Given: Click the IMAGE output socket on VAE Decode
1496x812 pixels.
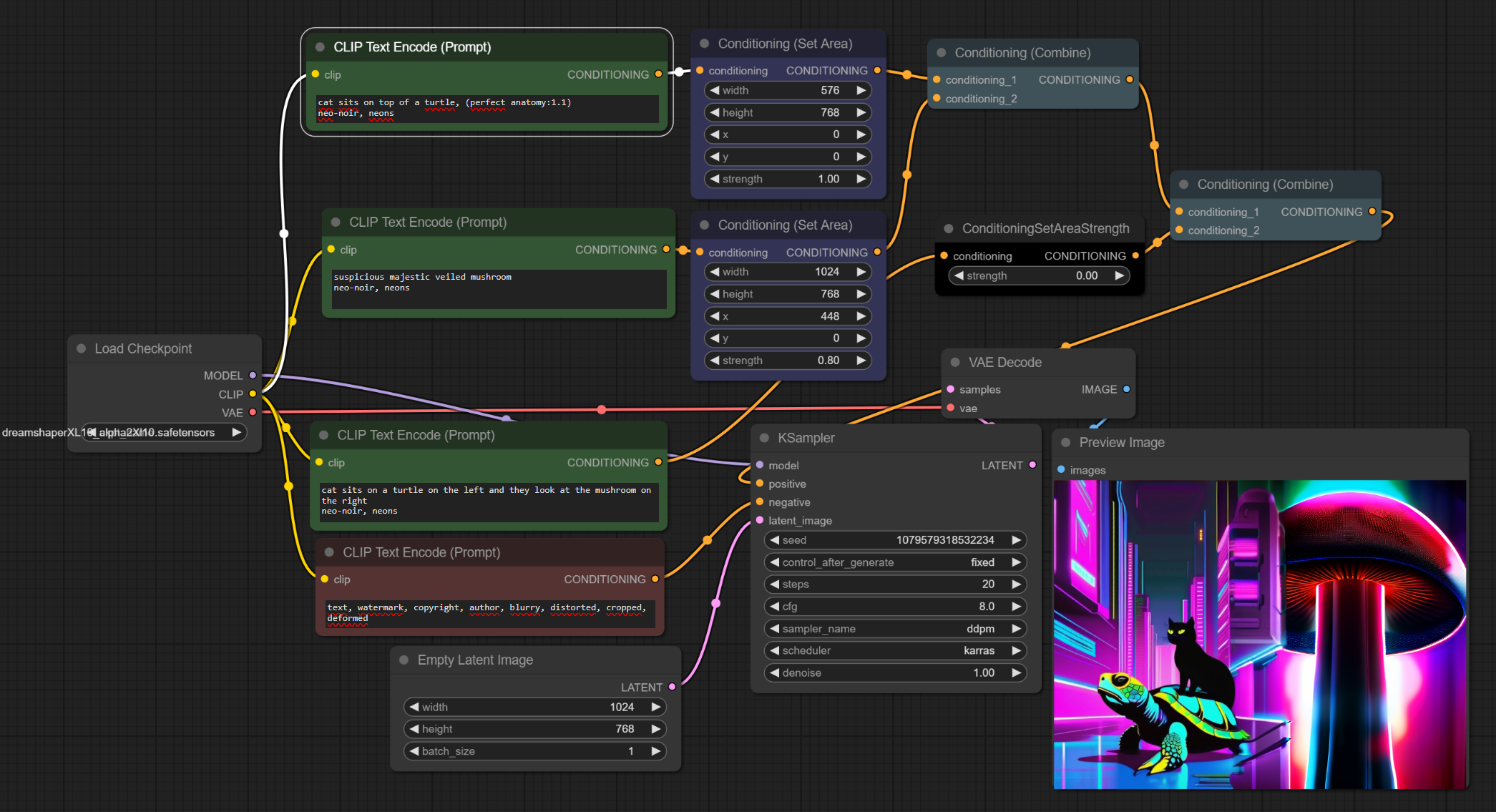Looking at the screenshot, I should point(1127,389).
